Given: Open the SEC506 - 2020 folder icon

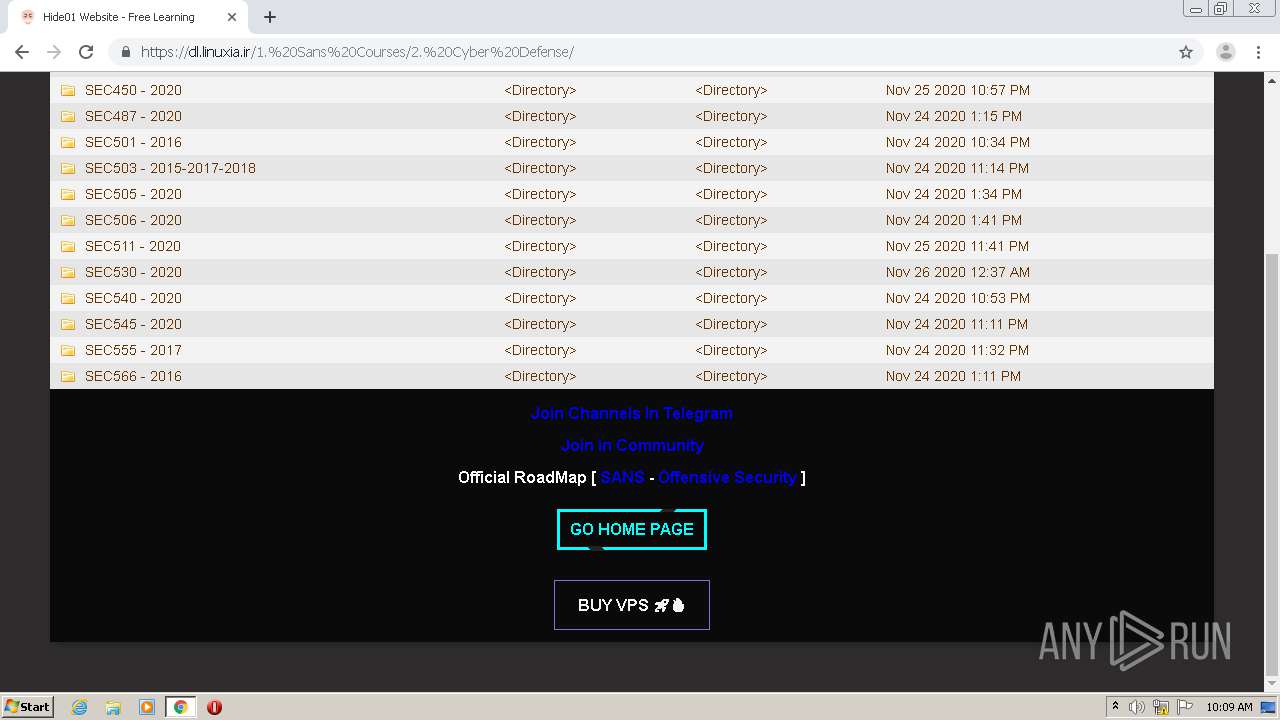Looking at the screenshot, I should 68,220.
